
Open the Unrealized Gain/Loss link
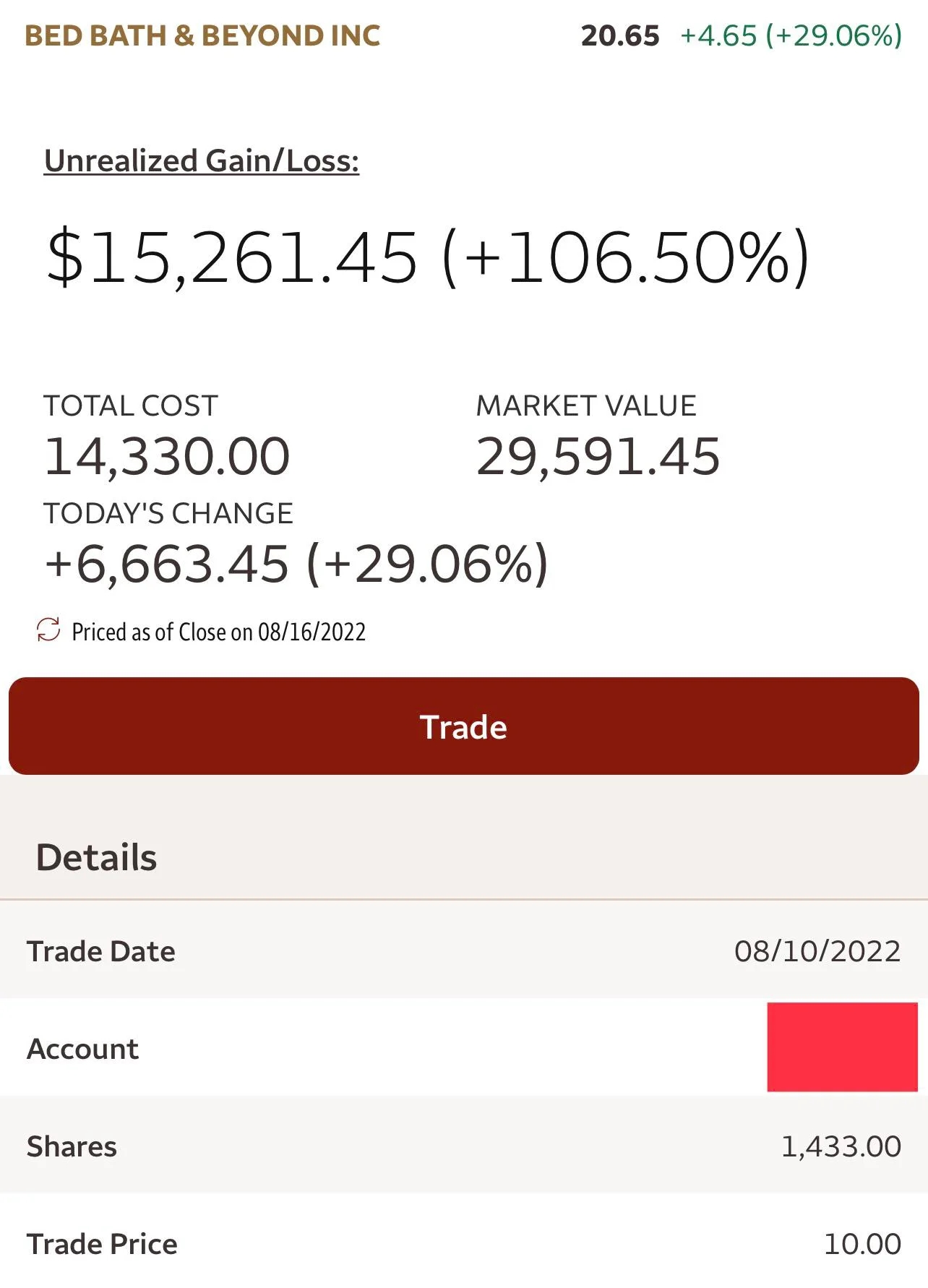[202, 161]
